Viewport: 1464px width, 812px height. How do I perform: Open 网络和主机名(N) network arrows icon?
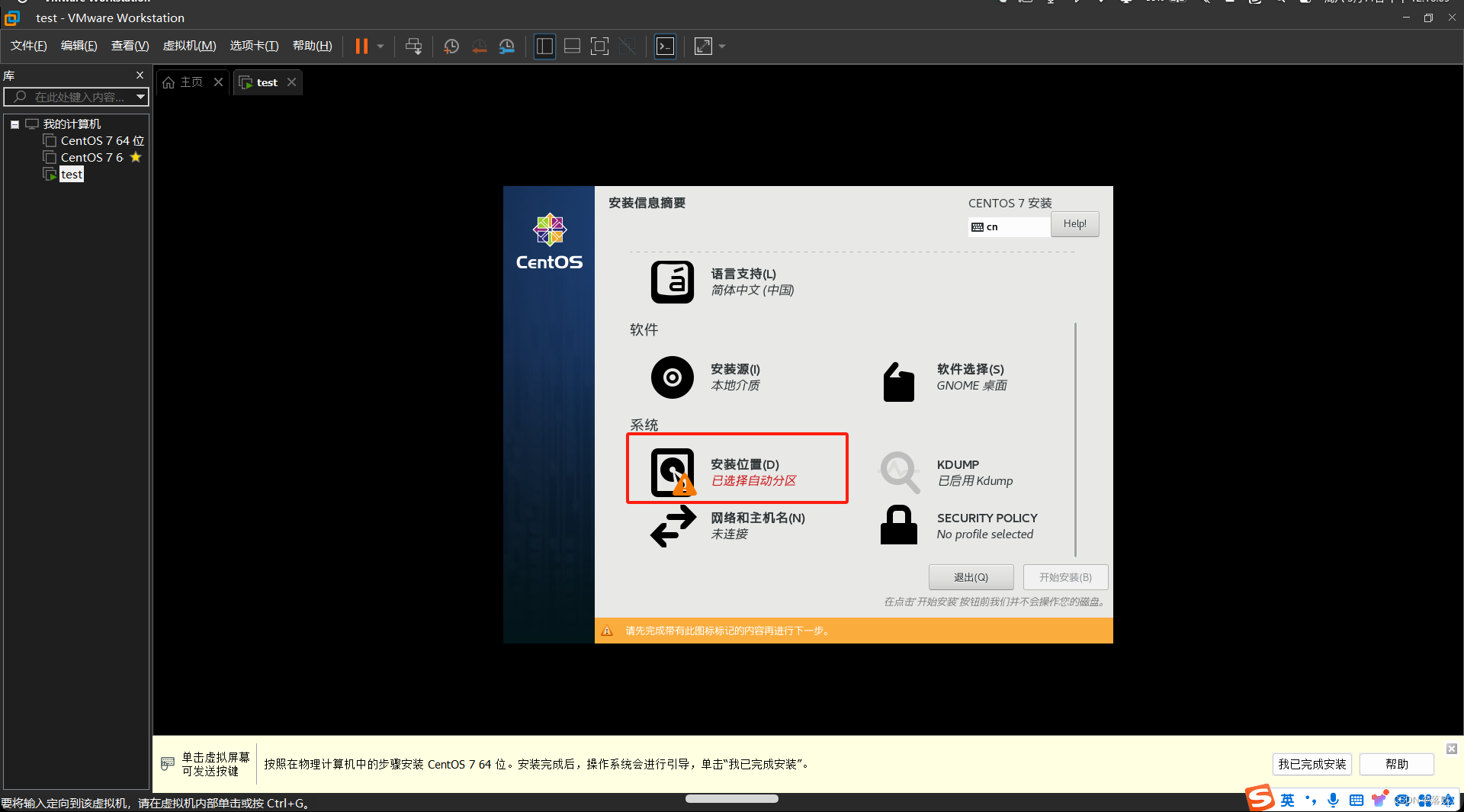click(673, 526)
